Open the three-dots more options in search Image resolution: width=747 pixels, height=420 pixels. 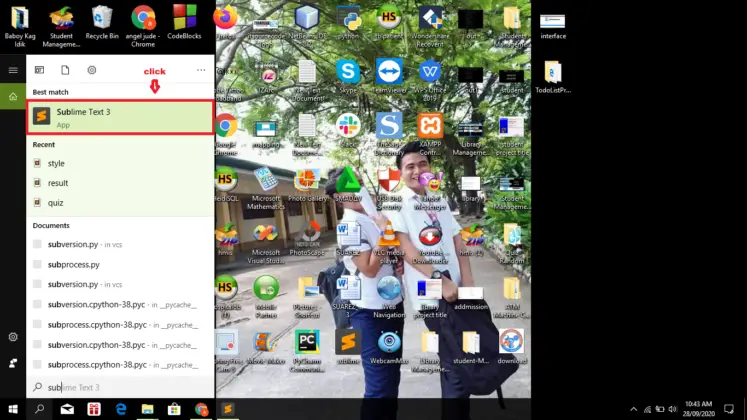tap(201, 70)
